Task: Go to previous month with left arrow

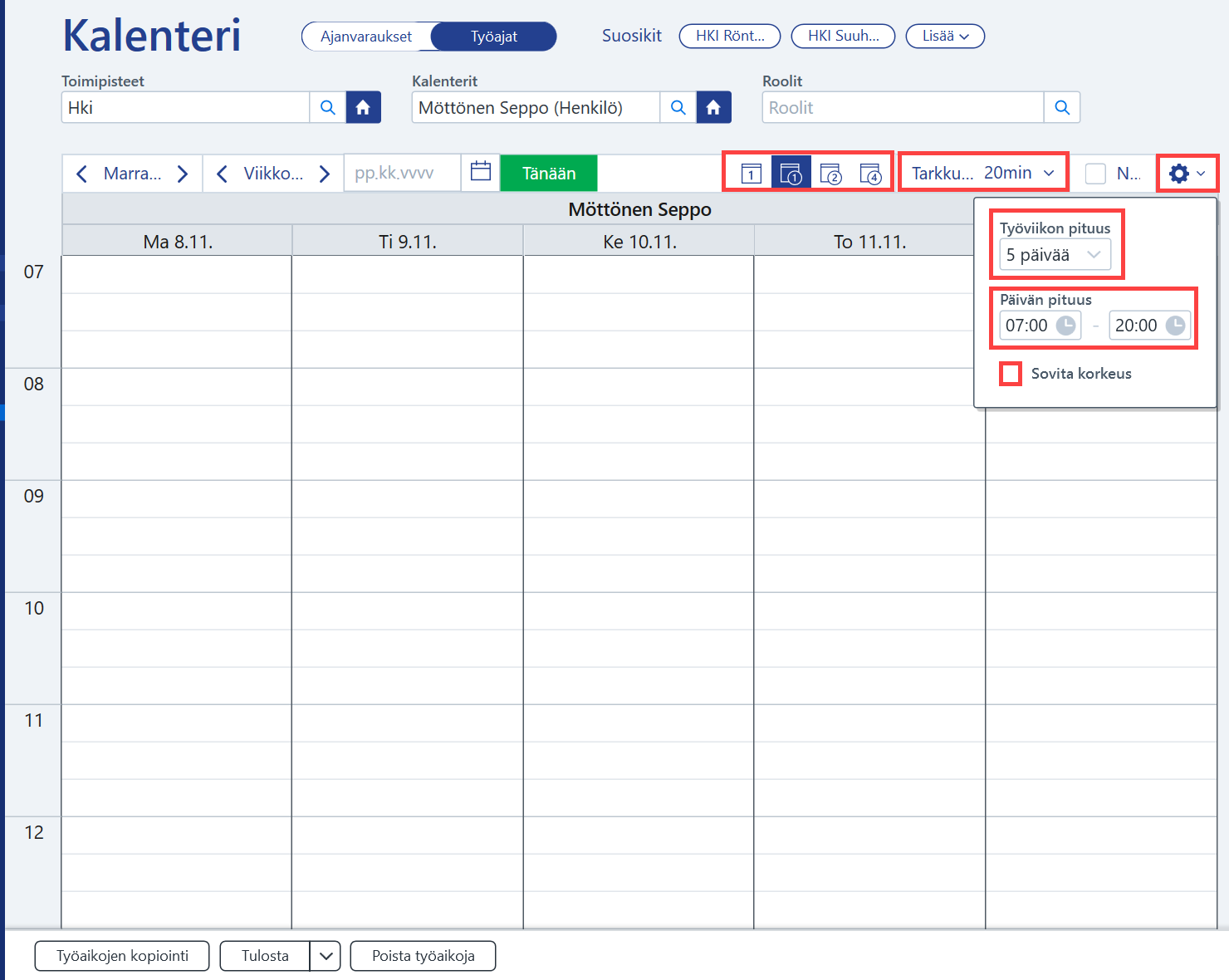Action: pyautogui.click(x=81, y=174)
